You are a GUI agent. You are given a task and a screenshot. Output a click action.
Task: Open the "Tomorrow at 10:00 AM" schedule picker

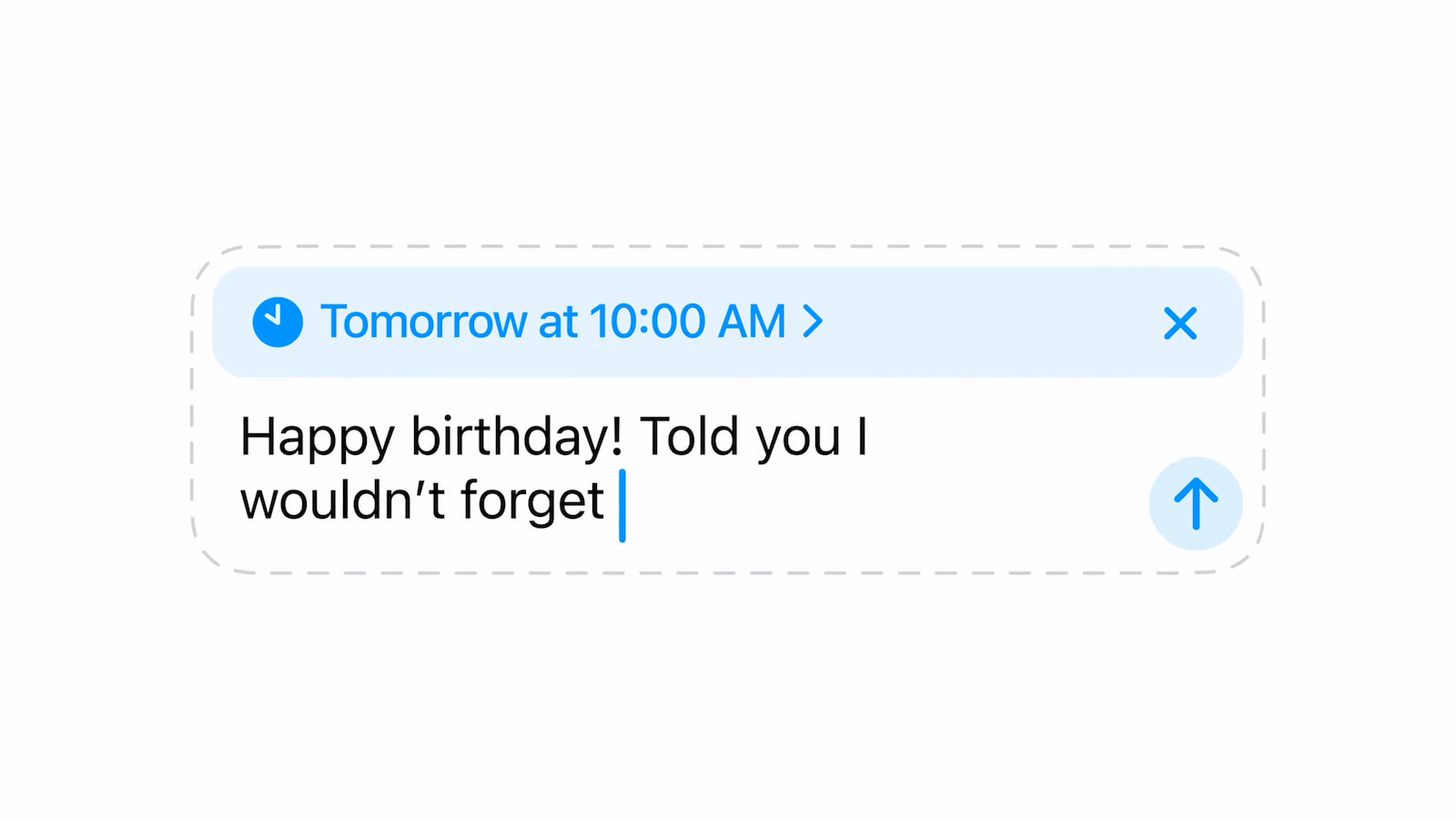(x=553, y=322)
